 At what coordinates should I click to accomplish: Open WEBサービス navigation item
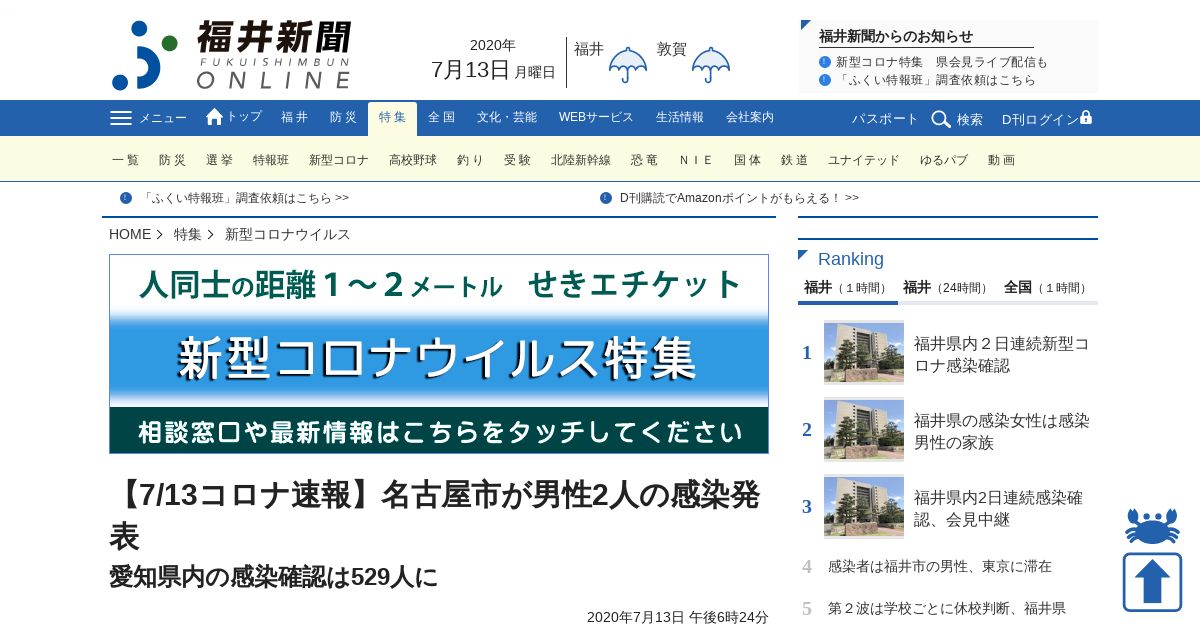[x=596, y=118]
